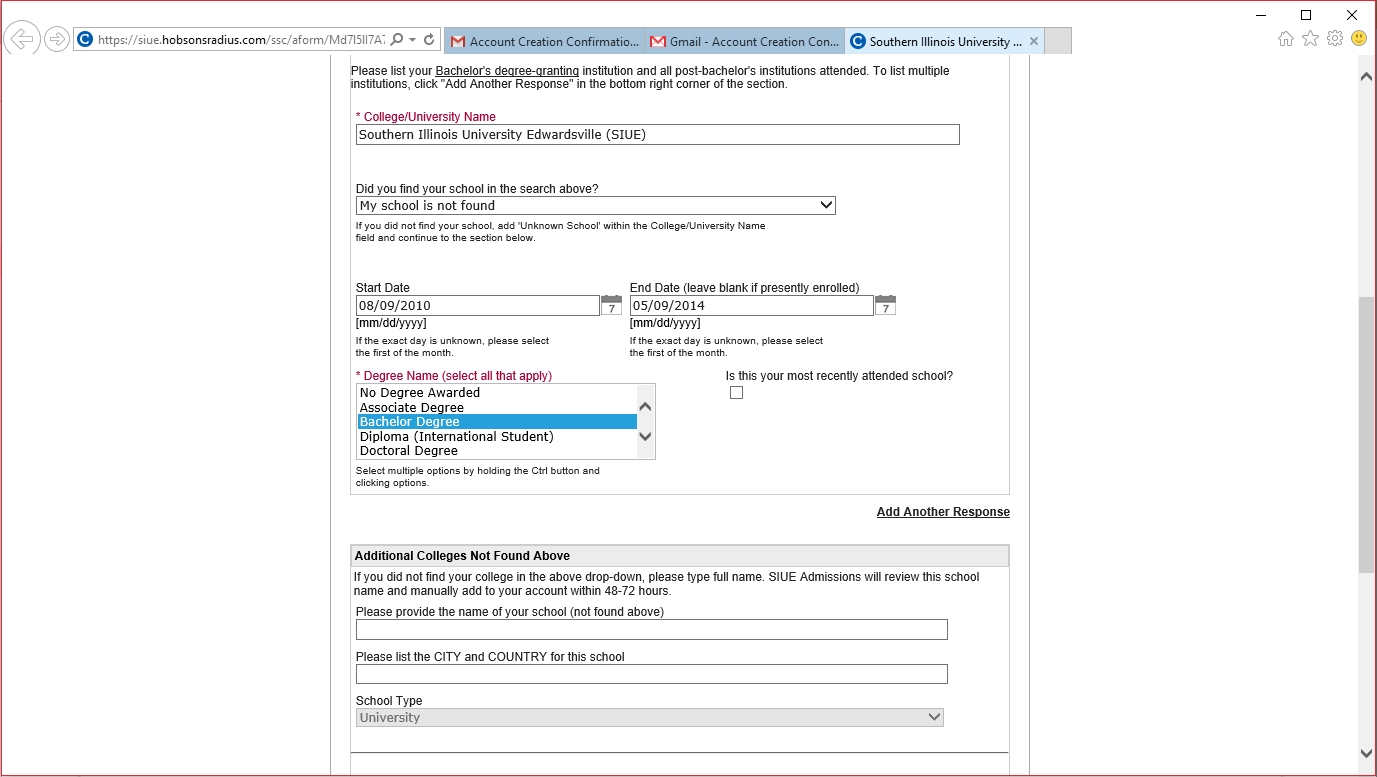The width and height of the screenshot is (1377, 777).
Task: Click the smiley feedback icon
Action: click(1359, 39)
